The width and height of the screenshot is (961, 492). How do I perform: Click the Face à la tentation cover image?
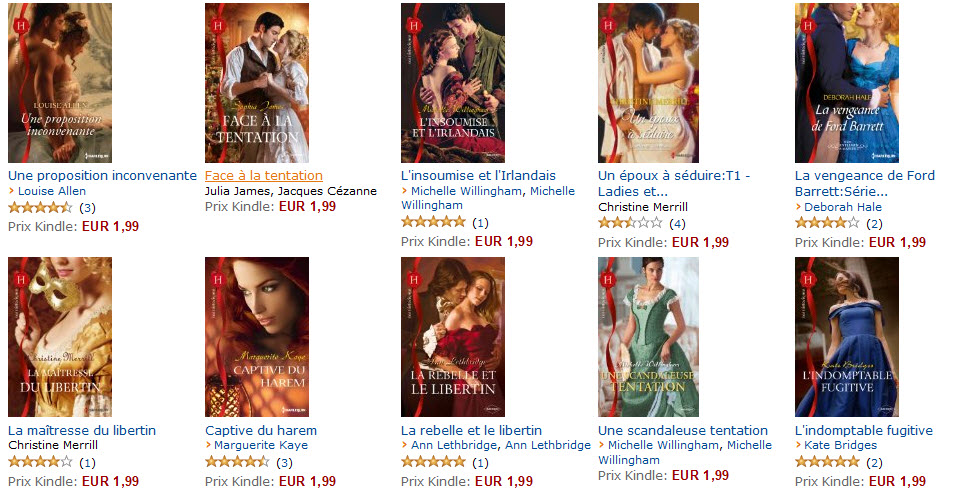[x=257, y=83]
